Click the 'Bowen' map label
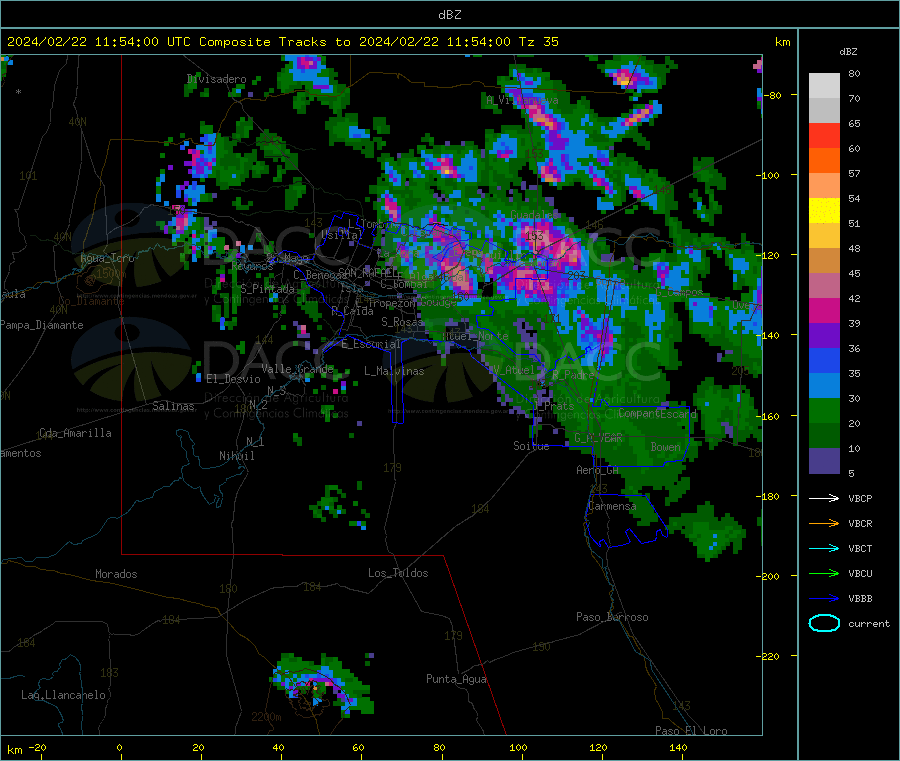Screen dimensions: 900x761 pyautogui.click(x=665, y=447)
